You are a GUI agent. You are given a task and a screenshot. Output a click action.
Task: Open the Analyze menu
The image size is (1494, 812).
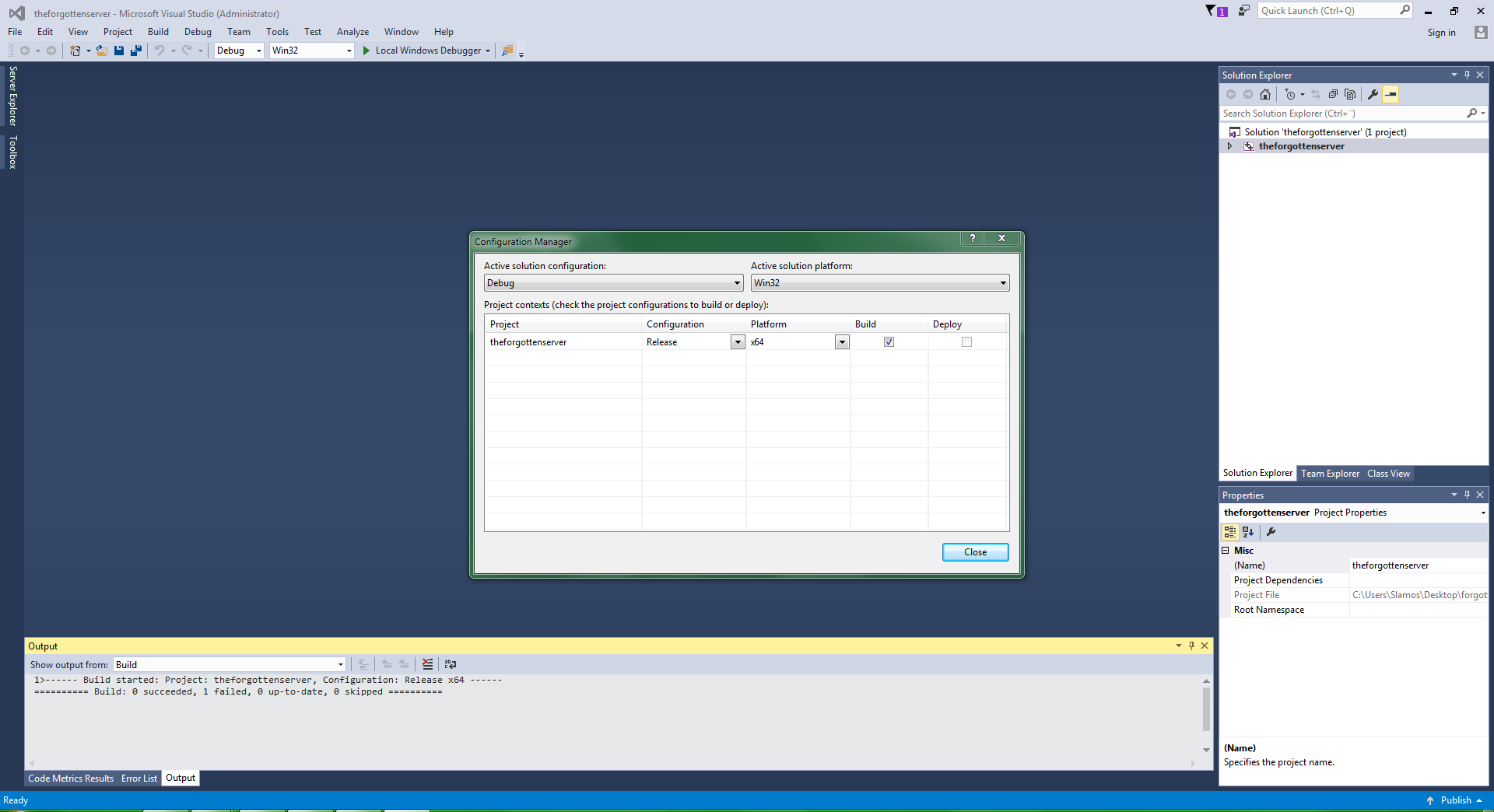[352, 32]
